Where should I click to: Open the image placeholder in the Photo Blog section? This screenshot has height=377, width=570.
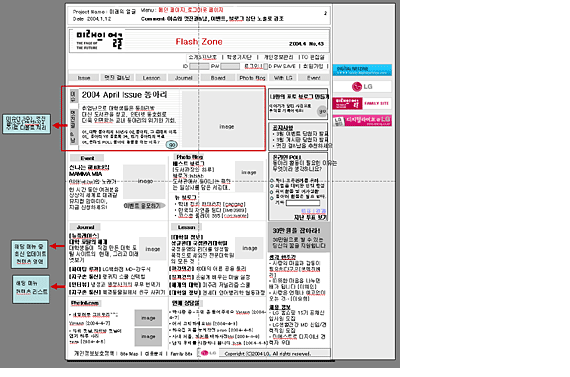[x=249, y=176]
